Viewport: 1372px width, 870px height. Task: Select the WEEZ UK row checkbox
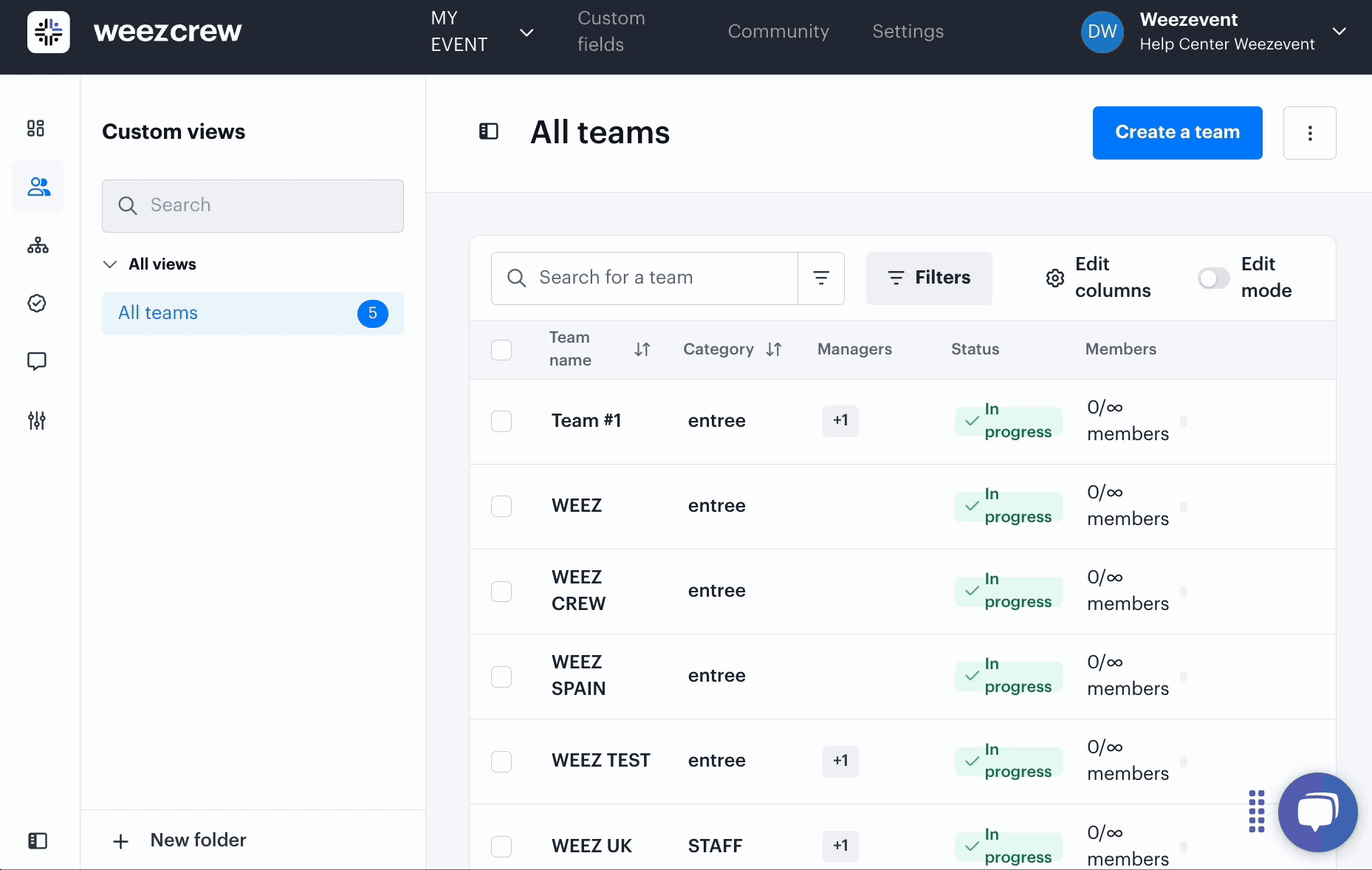tap(501, 846)
